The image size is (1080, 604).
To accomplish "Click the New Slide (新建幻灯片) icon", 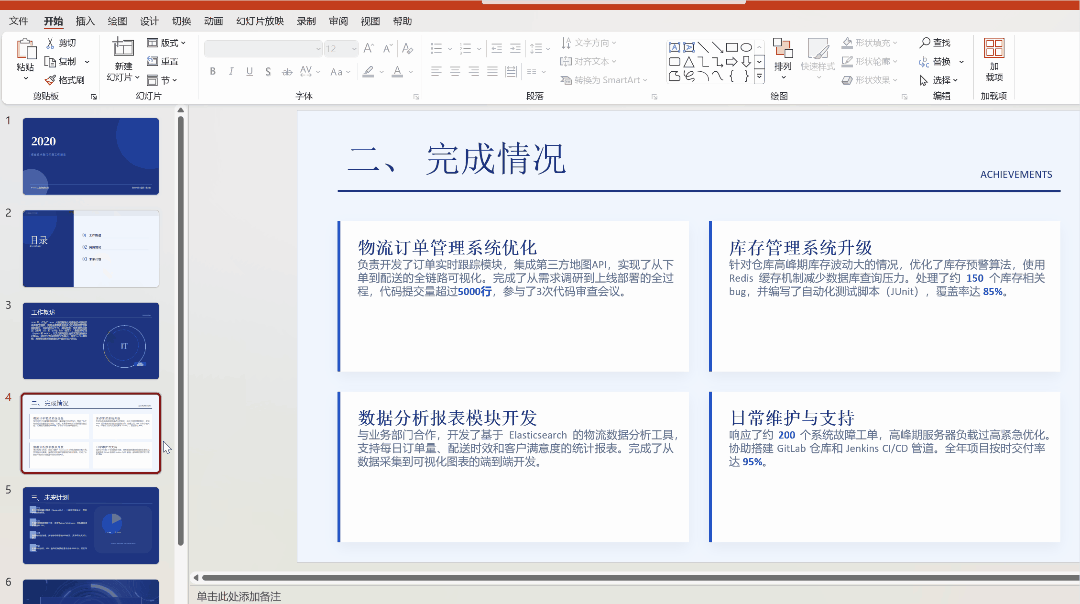I will coord(122,48).
